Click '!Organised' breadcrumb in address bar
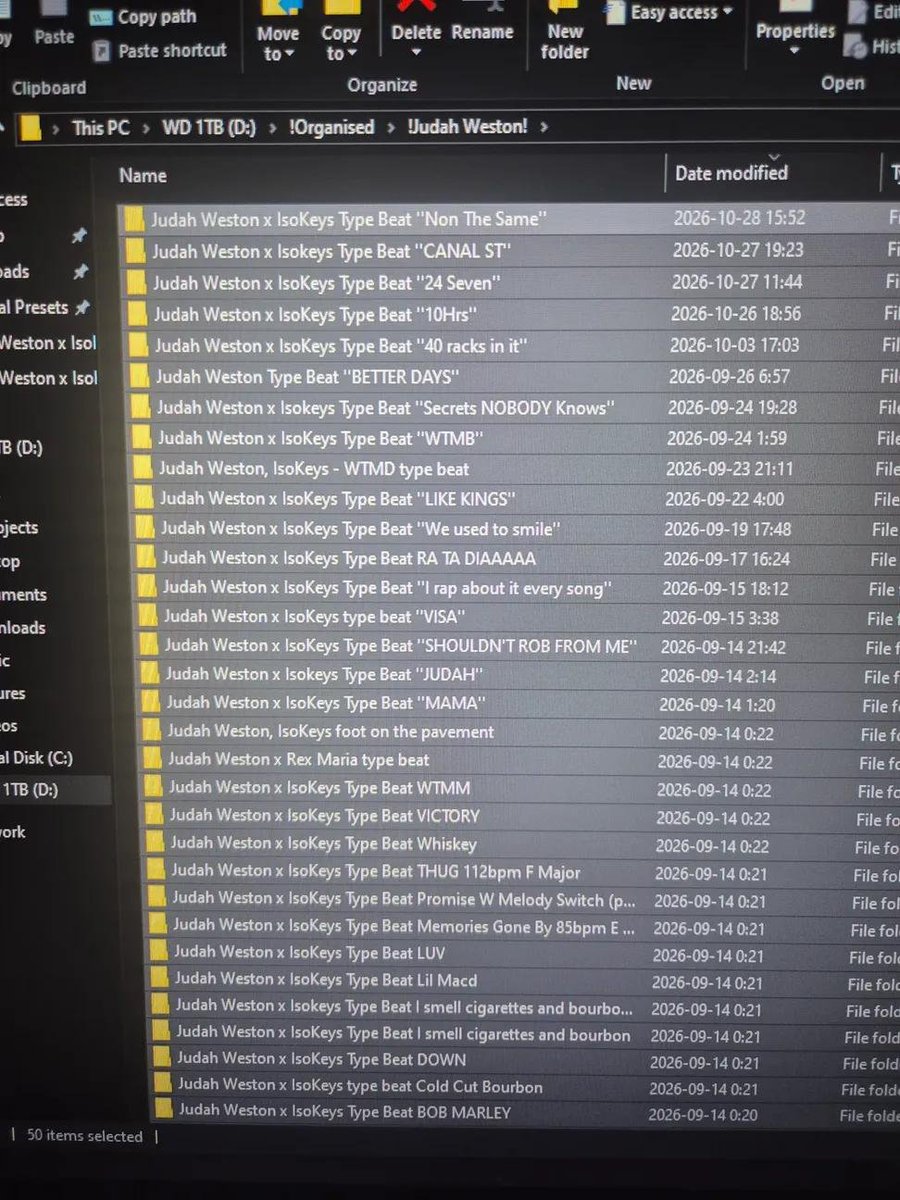This screenshot has width=900, height=1200. coord(332,127)
